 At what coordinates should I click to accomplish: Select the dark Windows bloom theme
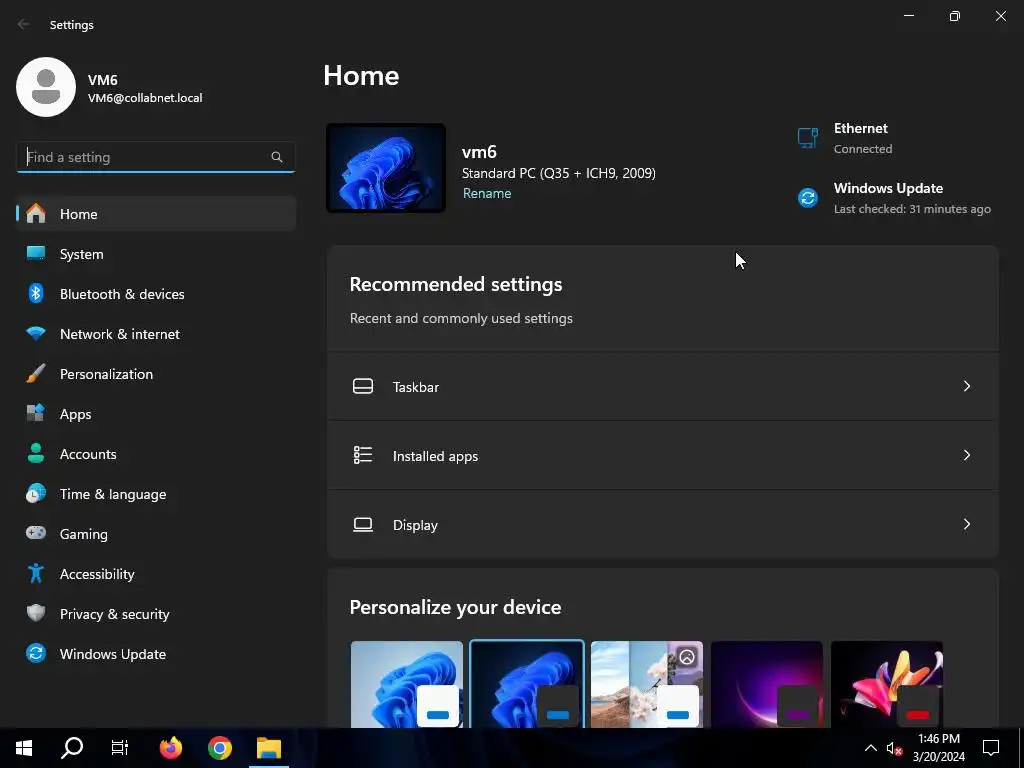[527, 684]
